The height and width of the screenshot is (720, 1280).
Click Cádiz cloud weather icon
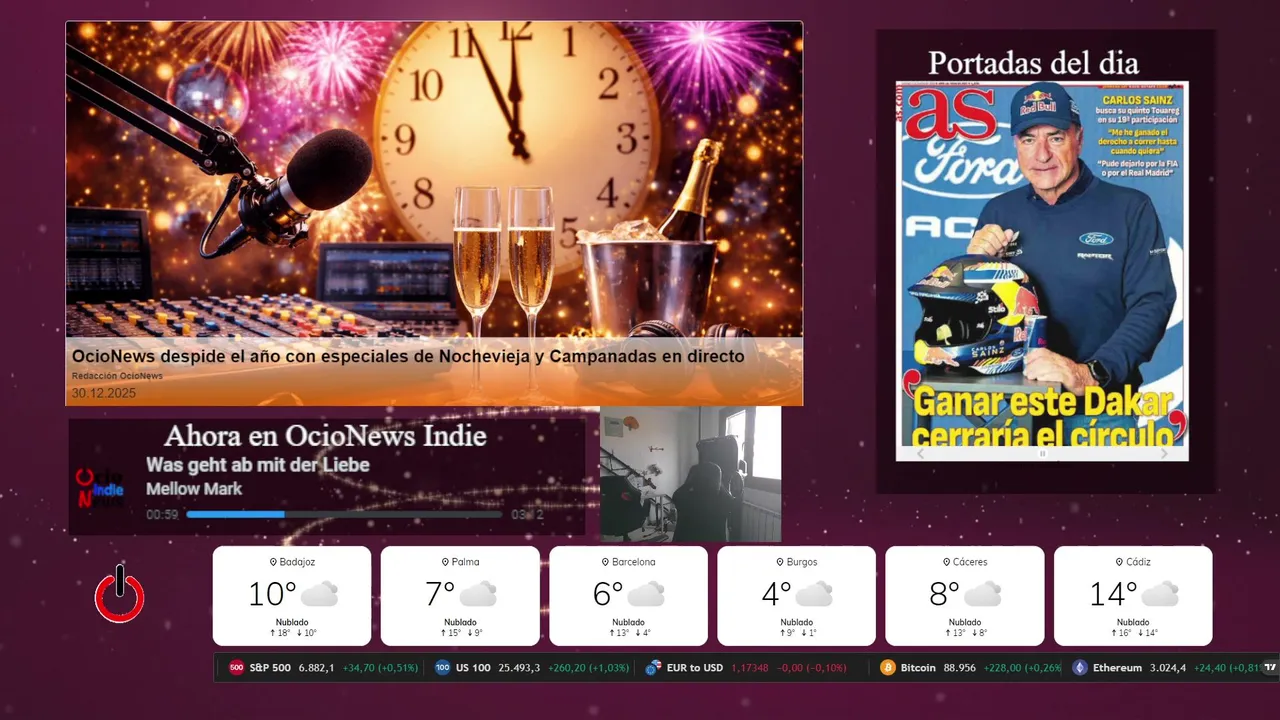click(1160, 594)
